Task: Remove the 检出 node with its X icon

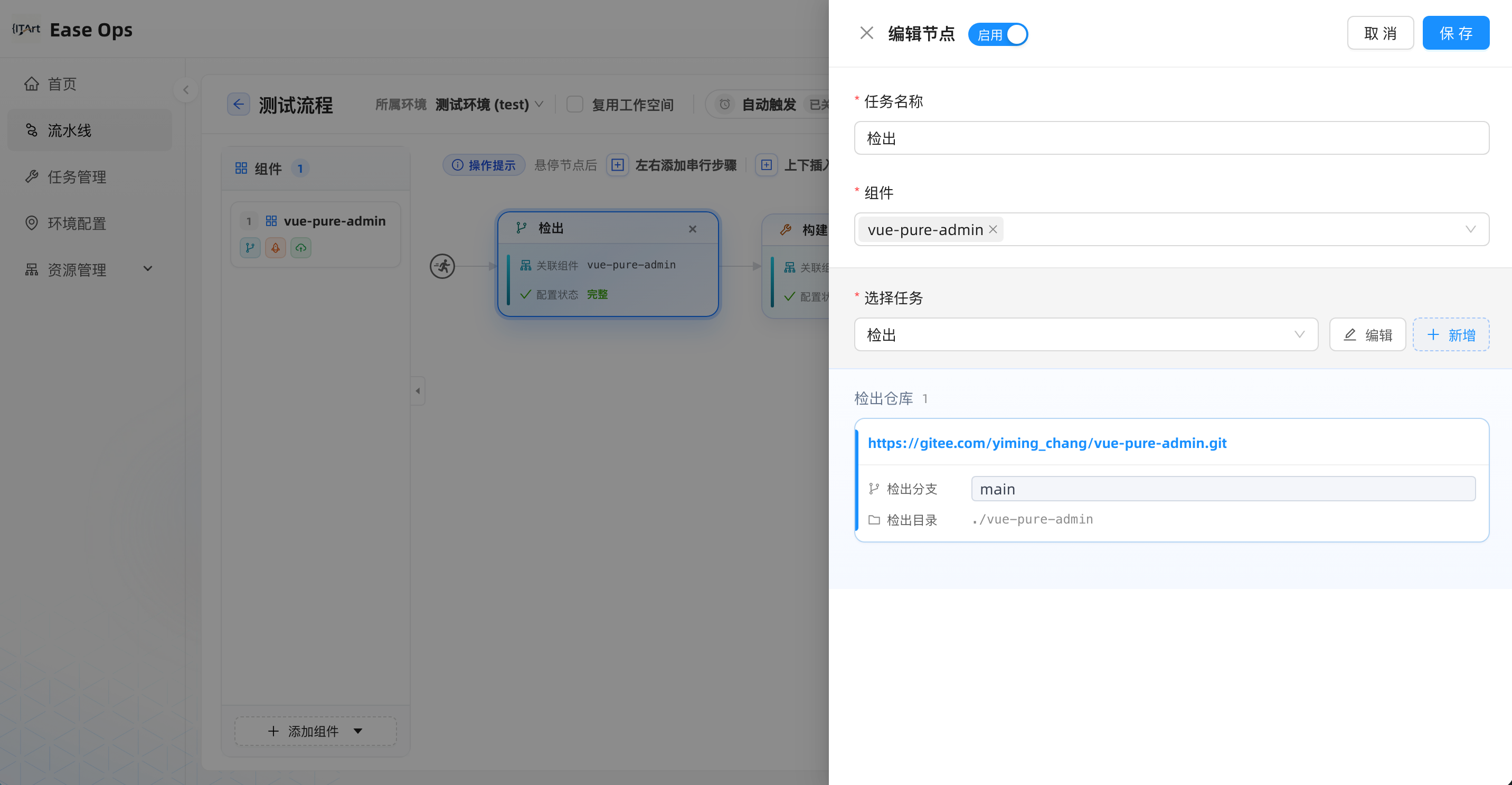Action: tap(693, 229)
